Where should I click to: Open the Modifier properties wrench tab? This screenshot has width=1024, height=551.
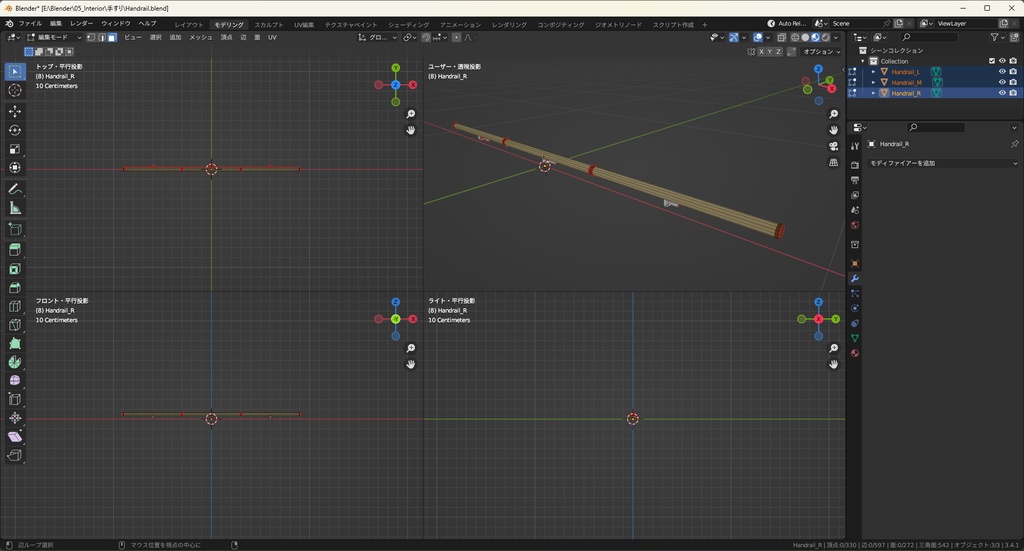pyautogui.click(x=855, y=278)
